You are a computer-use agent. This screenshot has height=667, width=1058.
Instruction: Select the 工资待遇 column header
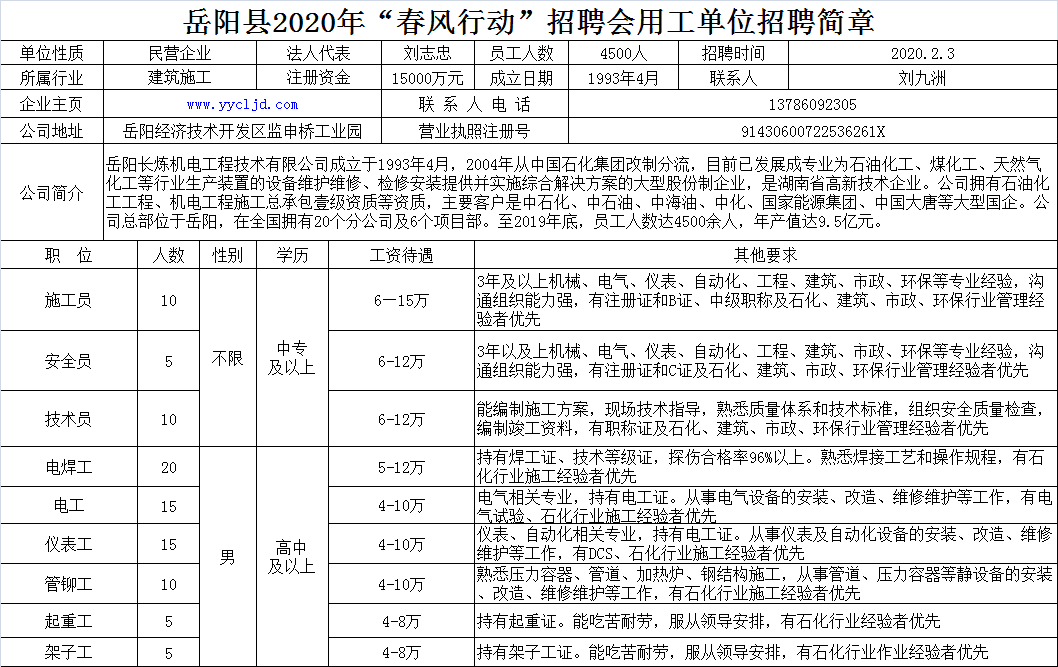(x=401, y=255)
